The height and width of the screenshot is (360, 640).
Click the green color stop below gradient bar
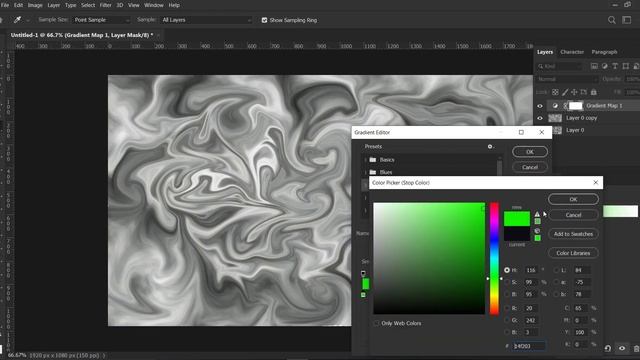(363, 295)
